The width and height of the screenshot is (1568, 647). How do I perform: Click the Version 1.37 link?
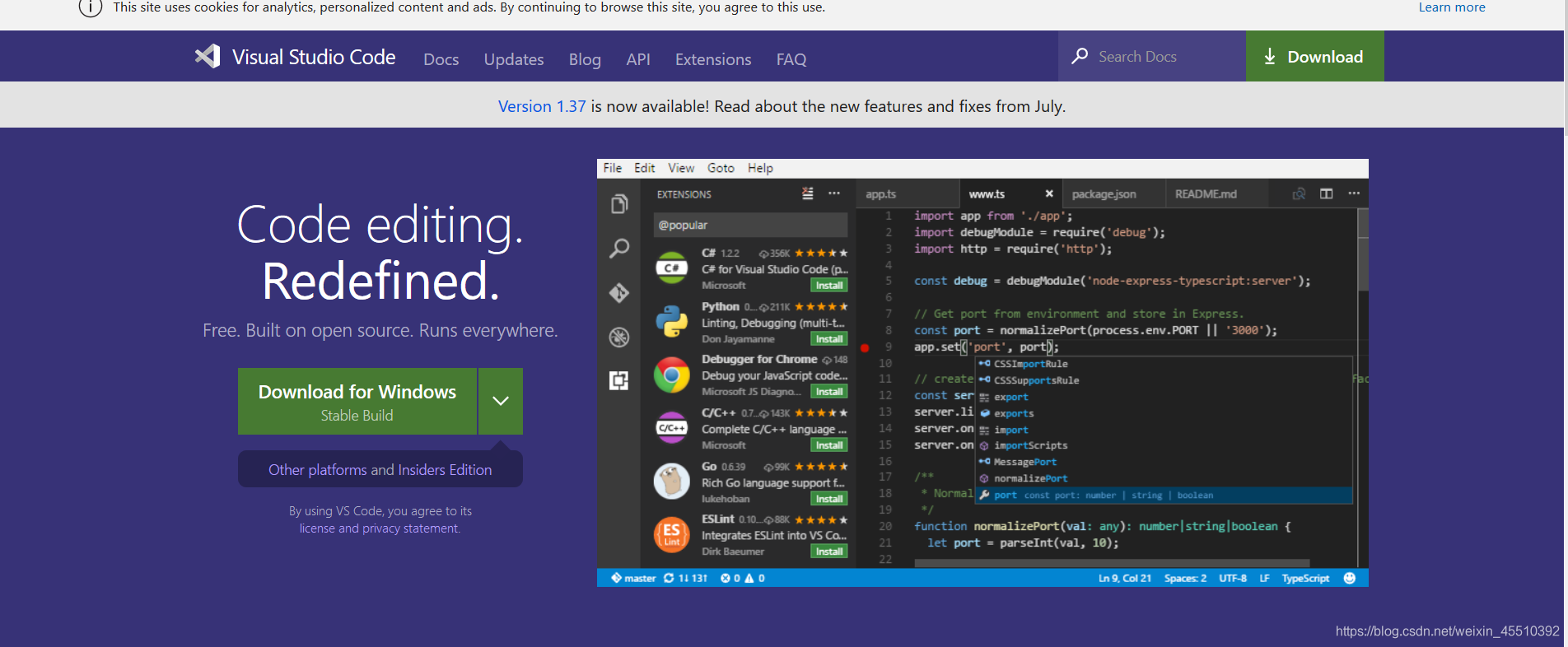click(x=542, y=106)
